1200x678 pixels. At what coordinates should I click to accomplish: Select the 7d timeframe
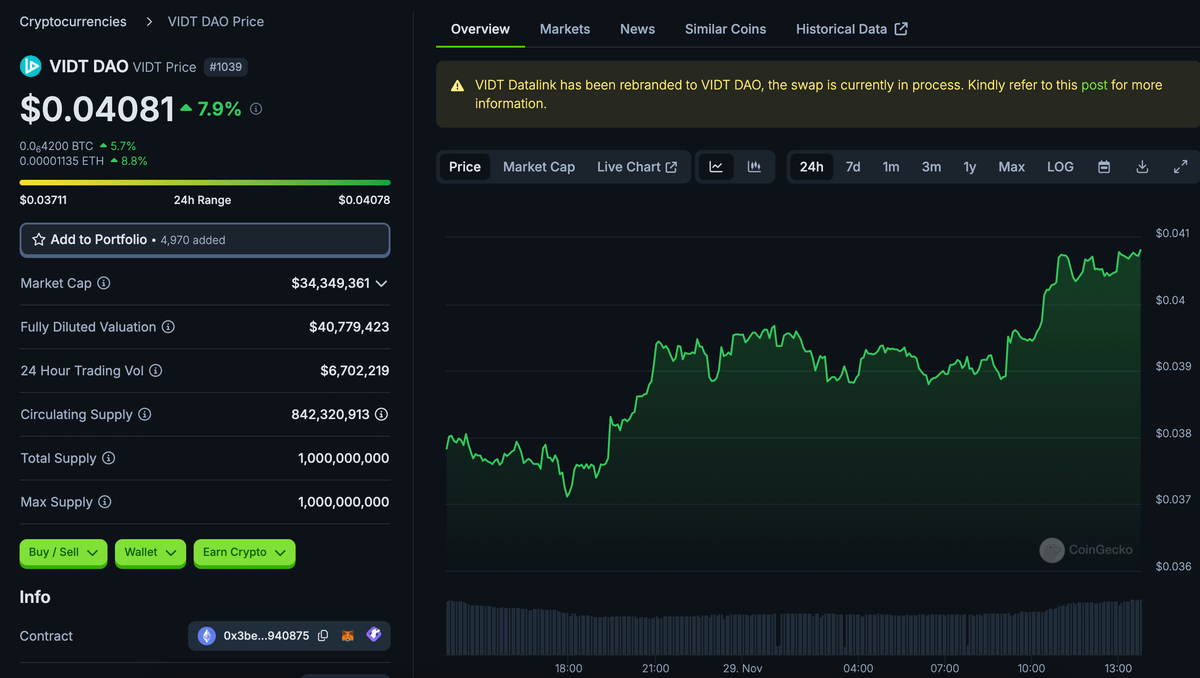point(852,166)
